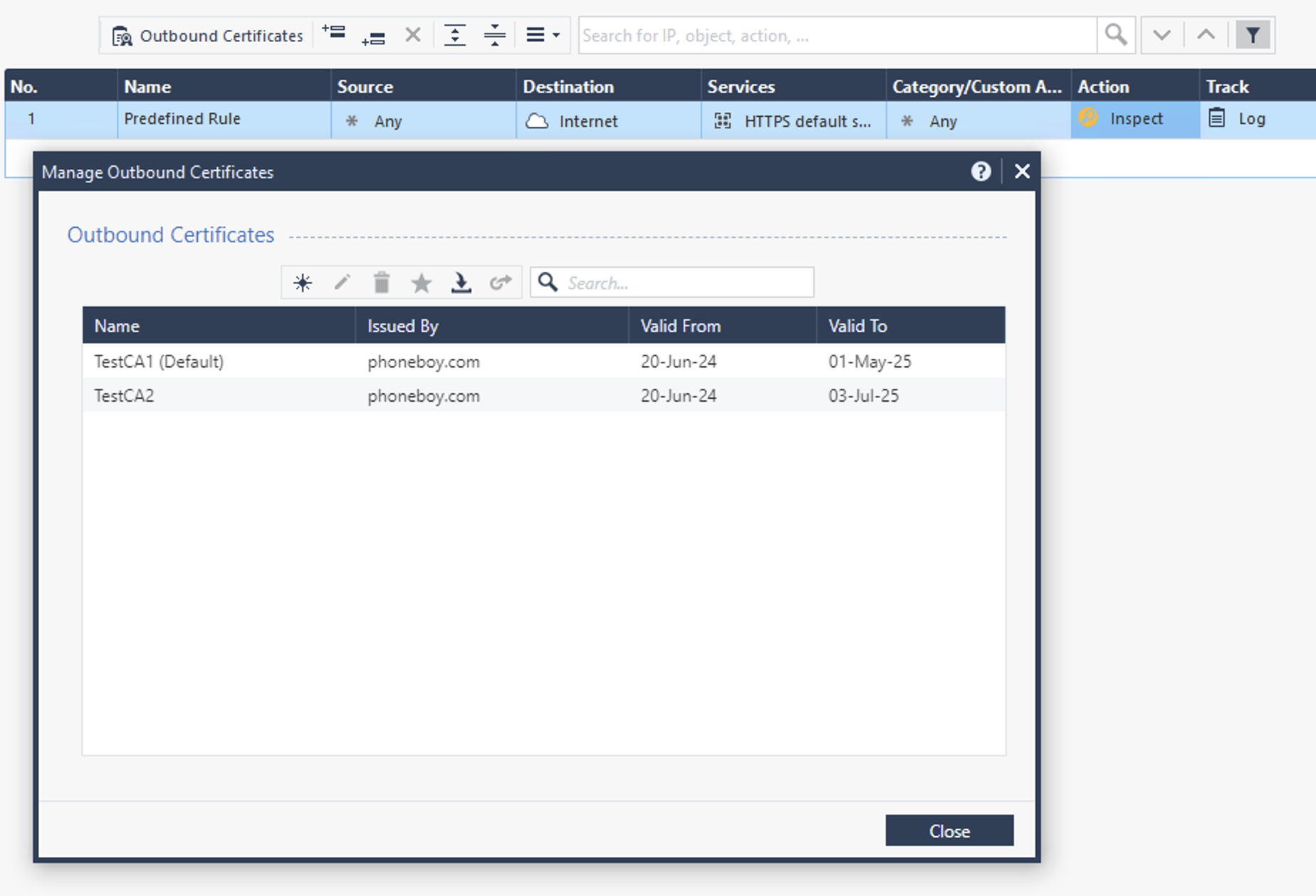Click the 01-May-25 valid to date
The height and width of the screenshot is (896, 1316).
[869, 362]
